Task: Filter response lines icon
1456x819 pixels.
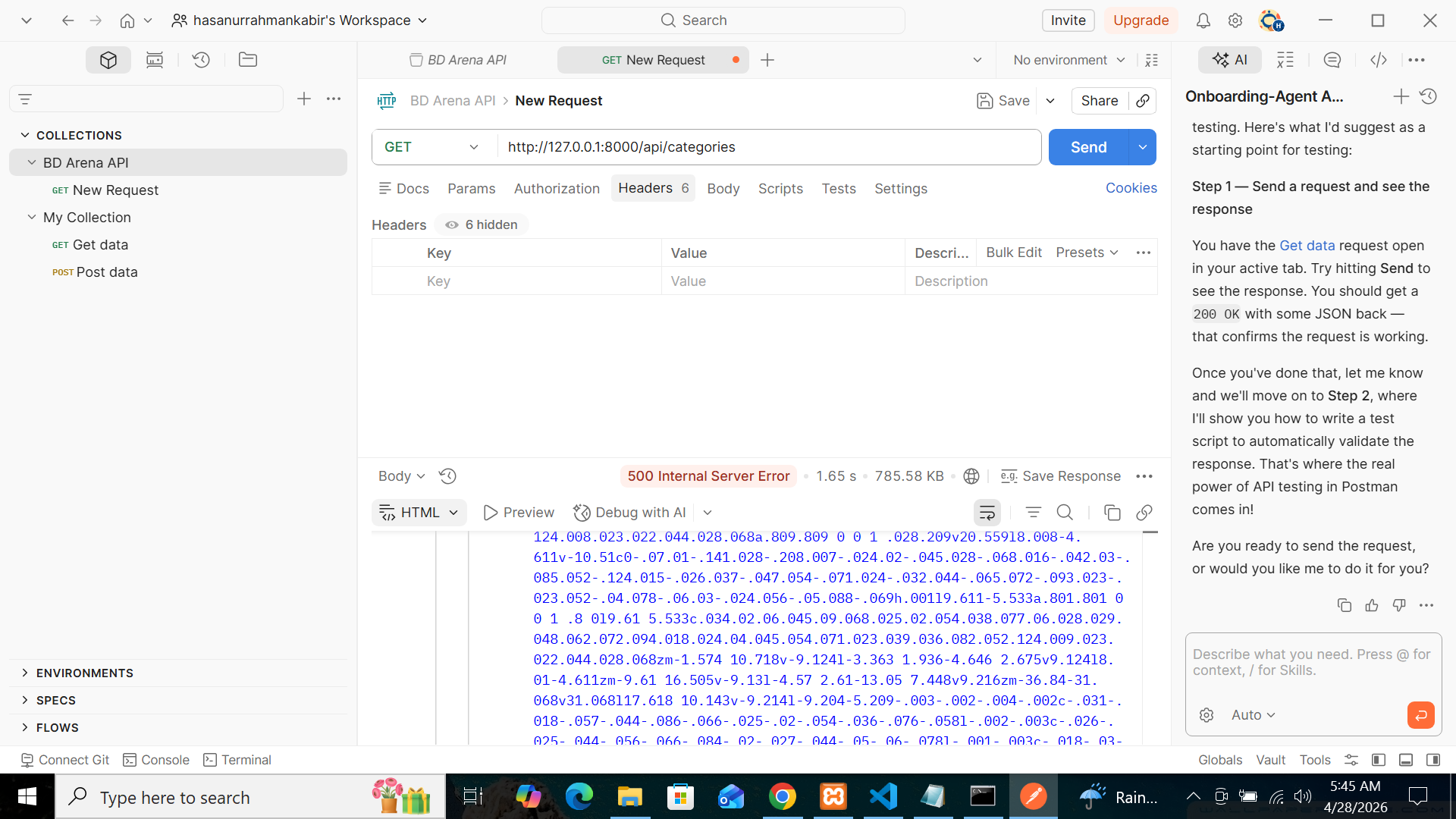Action: pos(1033,513)
